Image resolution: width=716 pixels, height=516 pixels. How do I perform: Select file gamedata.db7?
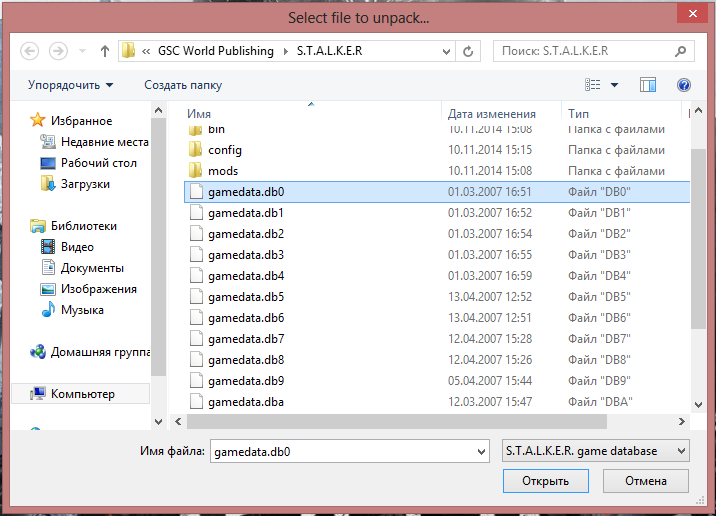click(x=437, y=339)
